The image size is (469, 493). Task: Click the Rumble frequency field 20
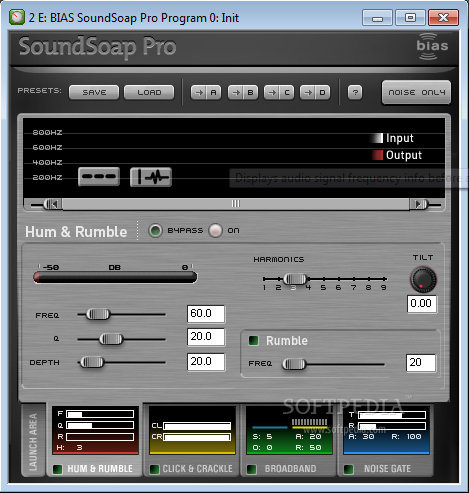(x=421, y=363)
